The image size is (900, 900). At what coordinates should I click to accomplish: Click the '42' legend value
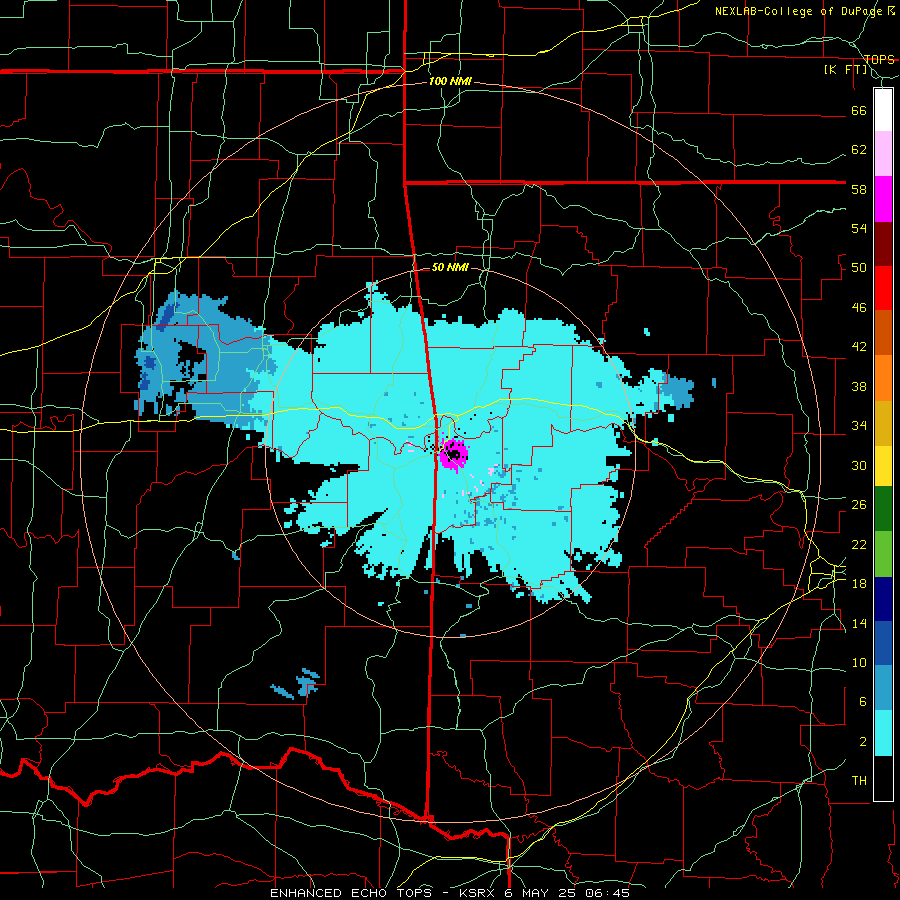(x=859, y=347)
